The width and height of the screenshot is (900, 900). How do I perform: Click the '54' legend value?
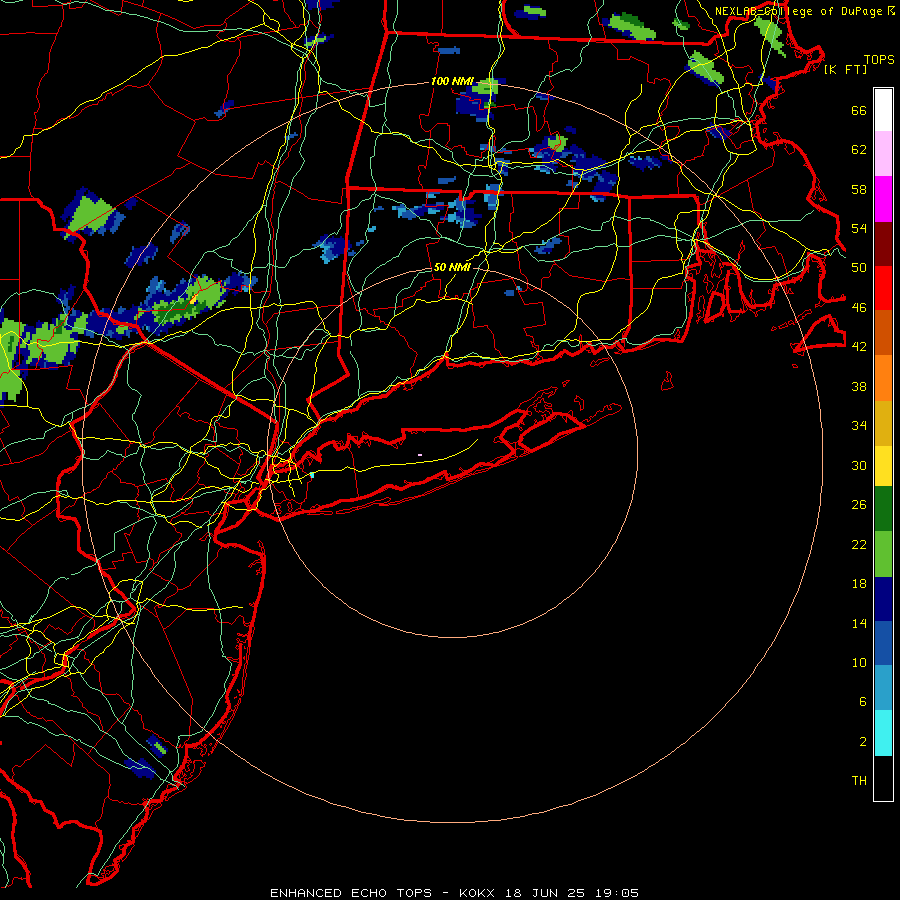tap(859, 228)
